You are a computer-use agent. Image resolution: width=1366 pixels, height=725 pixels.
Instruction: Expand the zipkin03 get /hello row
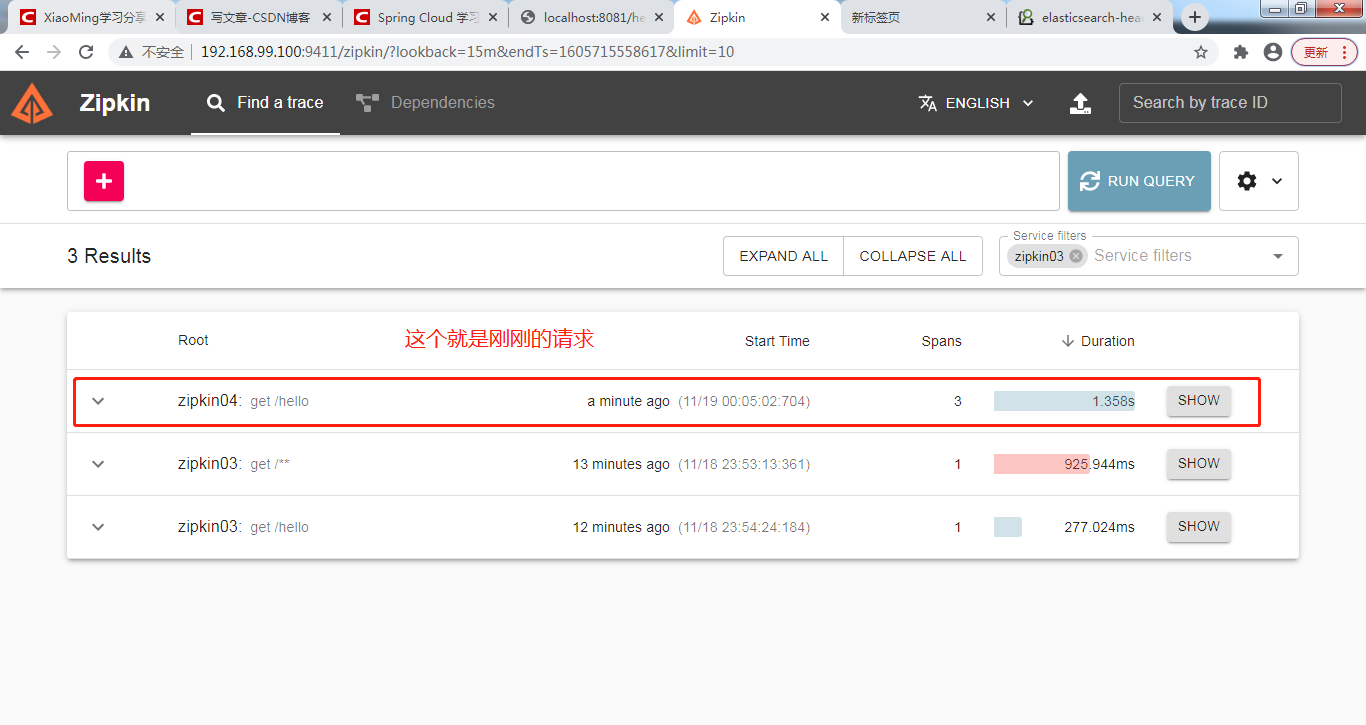point(98,527)
